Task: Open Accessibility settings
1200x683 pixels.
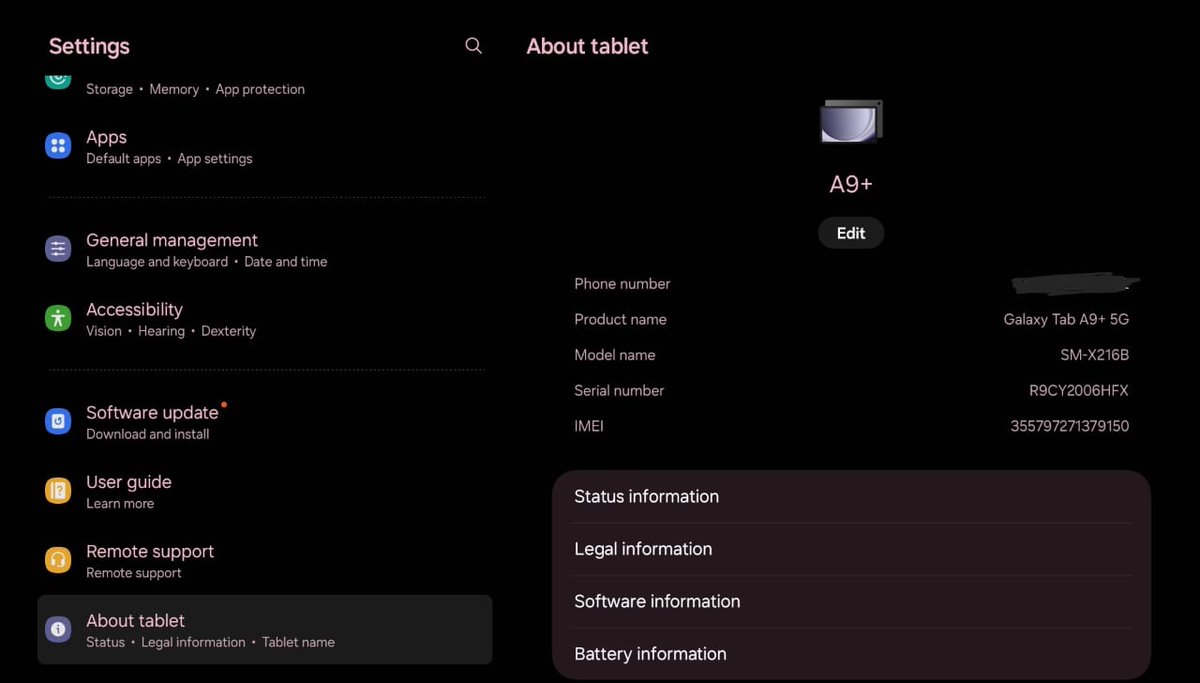Action: click(265, 319)
